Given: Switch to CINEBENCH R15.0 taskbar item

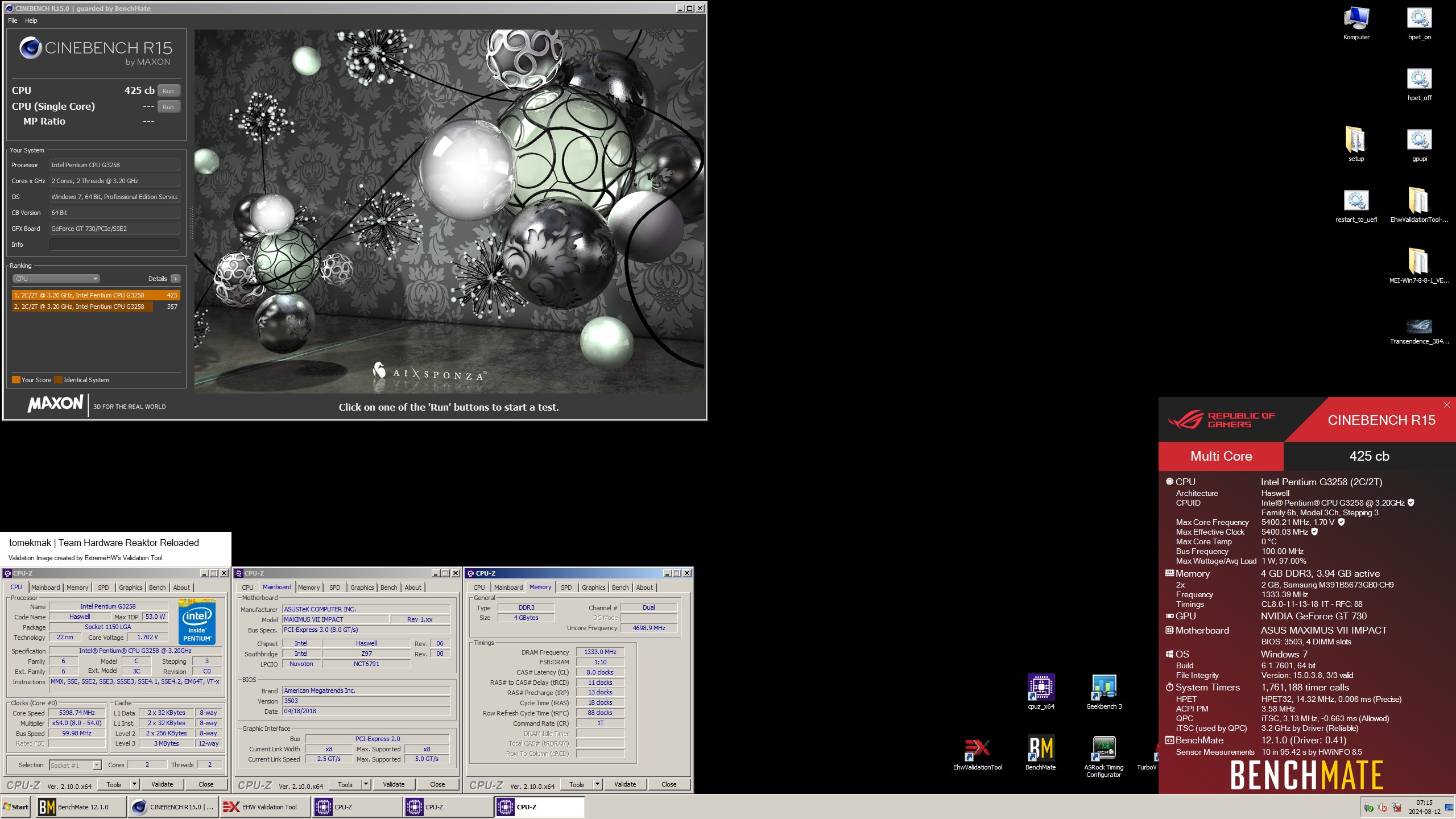Looking at the screenshot, I should pyautogui.click(x=173, y=807).
